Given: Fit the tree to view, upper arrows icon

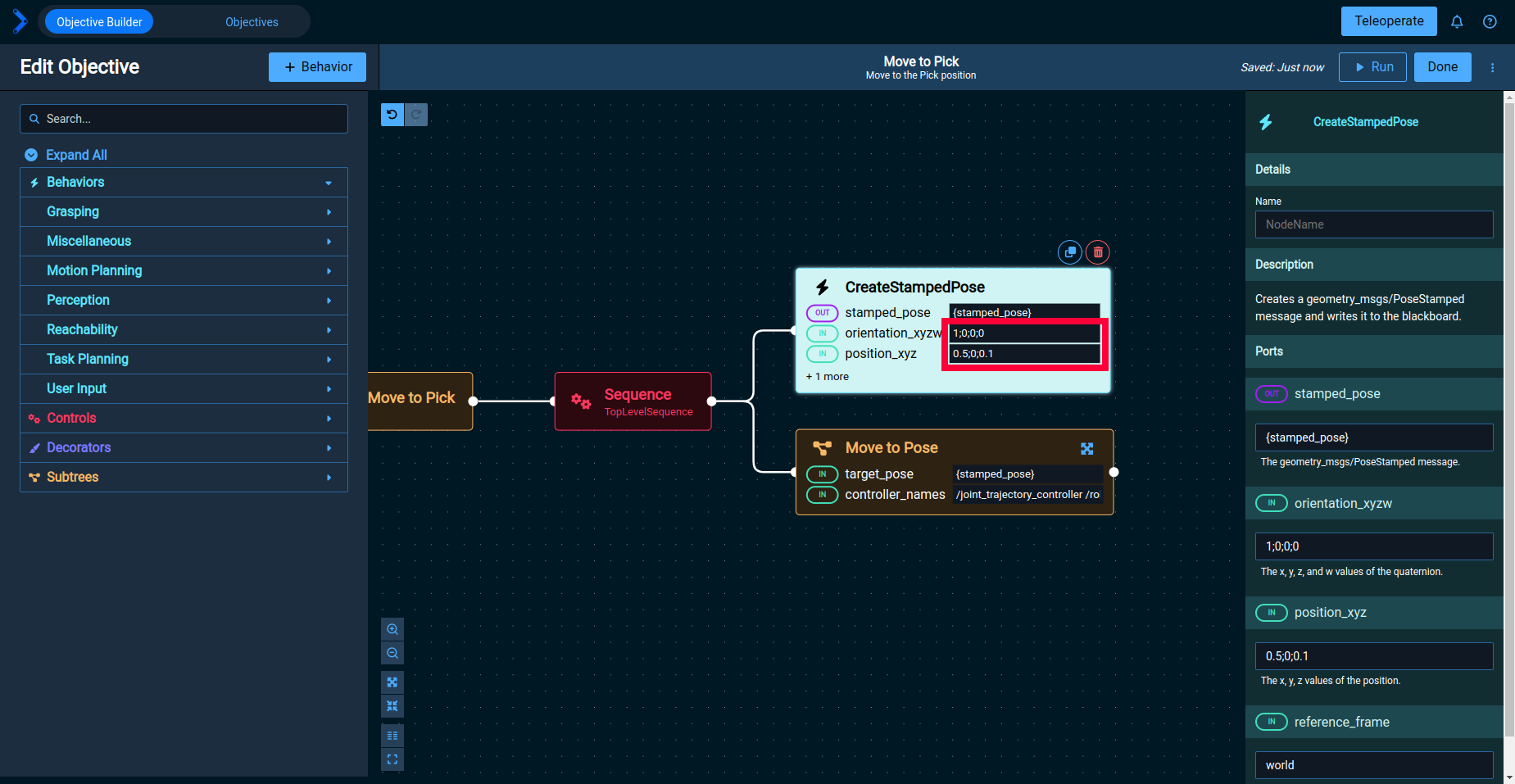Looking at the screenshot, I should point(392,682).
